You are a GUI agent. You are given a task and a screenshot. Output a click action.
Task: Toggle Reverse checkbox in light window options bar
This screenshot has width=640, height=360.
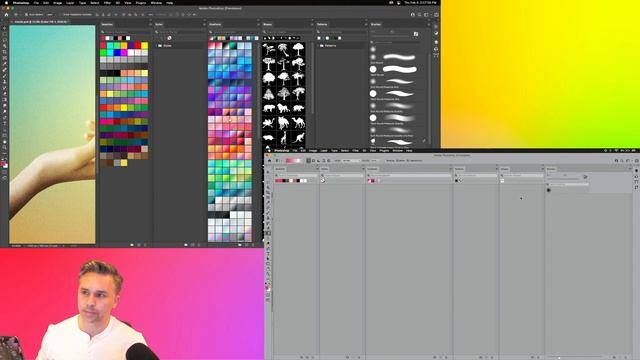tap(386, 160)
